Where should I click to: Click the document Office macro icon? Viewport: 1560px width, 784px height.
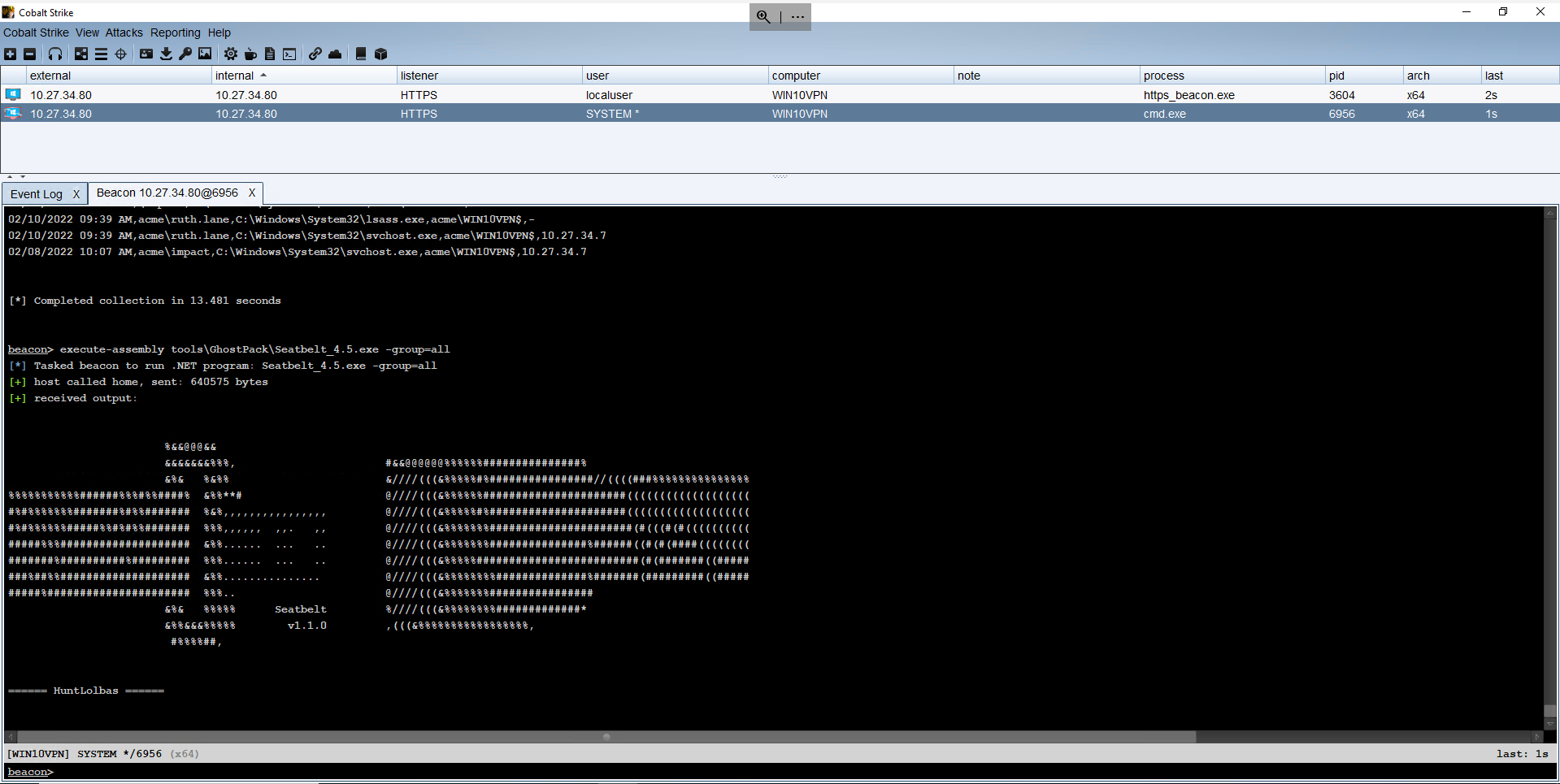pyautogui.click(x=270, y=54)
